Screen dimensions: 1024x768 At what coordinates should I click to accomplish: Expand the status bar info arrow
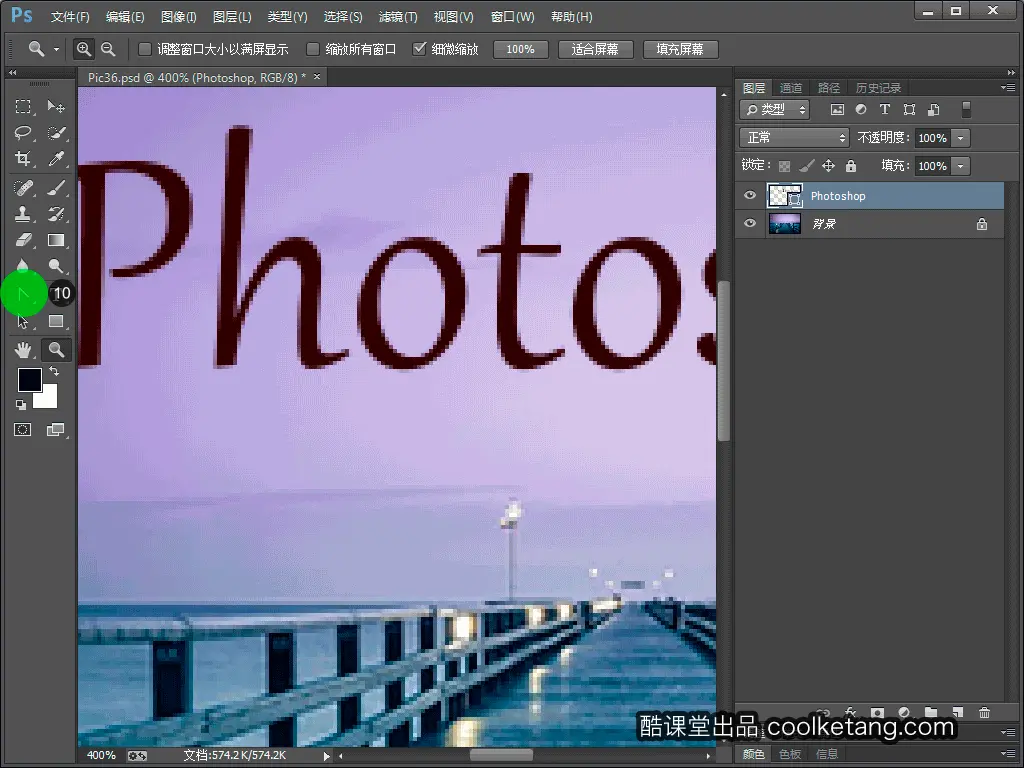(326, 756)
